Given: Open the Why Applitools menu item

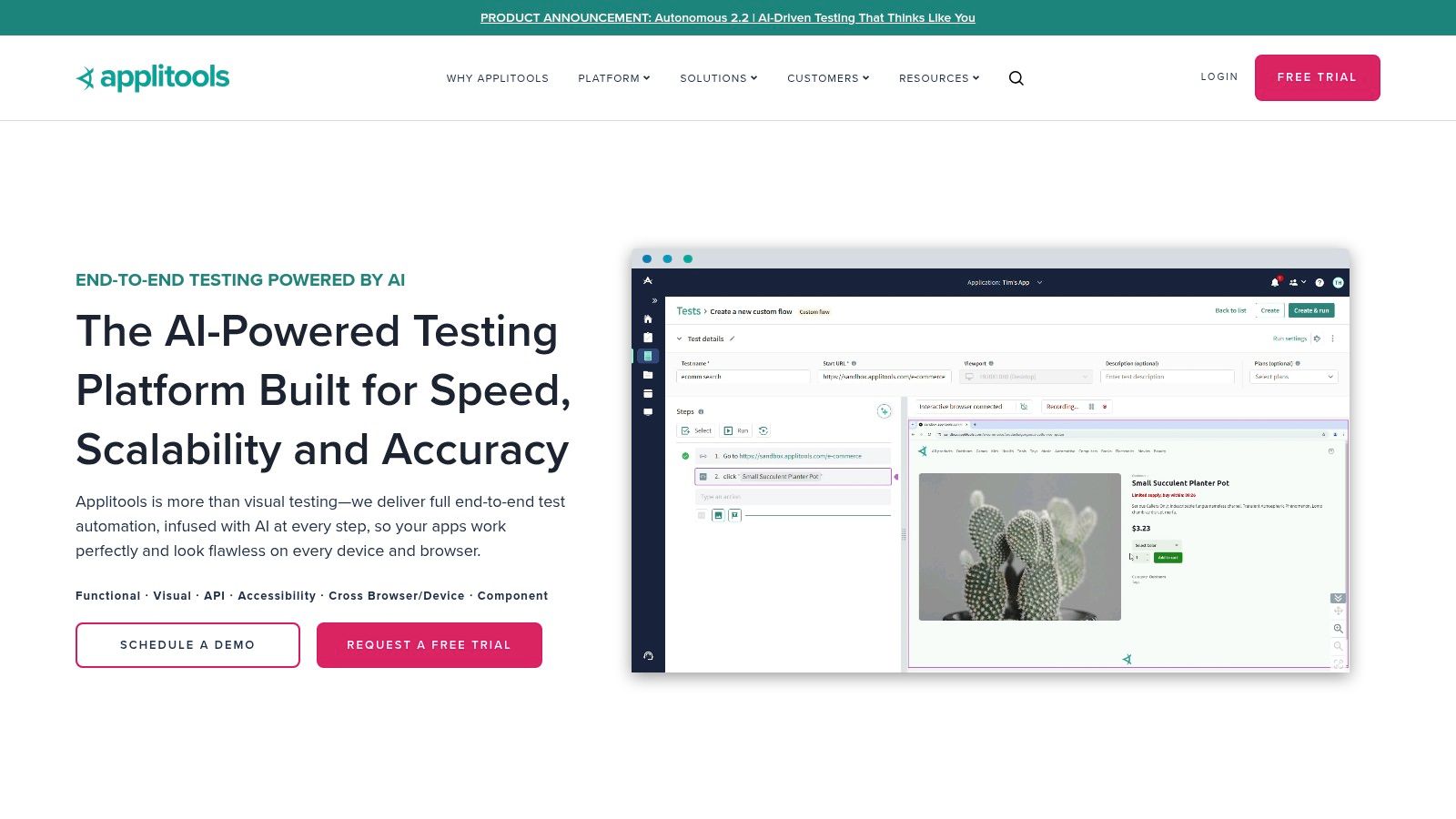Looking at the screenshot, I should pos(498,78).
